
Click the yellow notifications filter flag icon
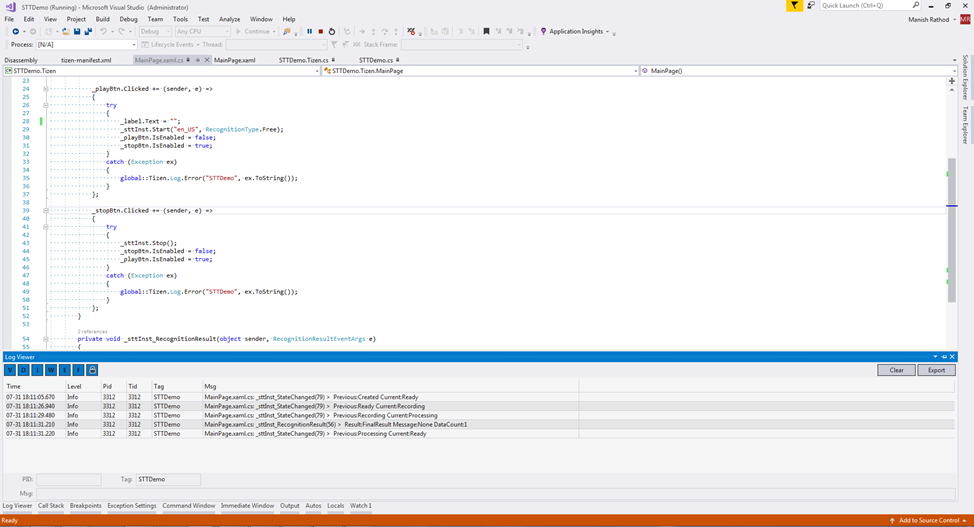coord(794,6)
